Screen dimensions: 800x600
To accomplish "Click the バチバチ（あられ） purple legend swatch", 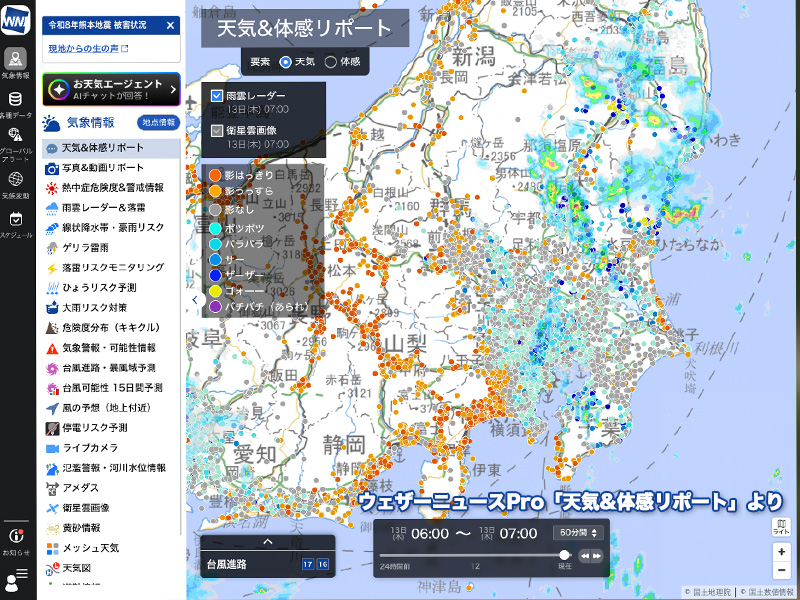I will (215, 307).
